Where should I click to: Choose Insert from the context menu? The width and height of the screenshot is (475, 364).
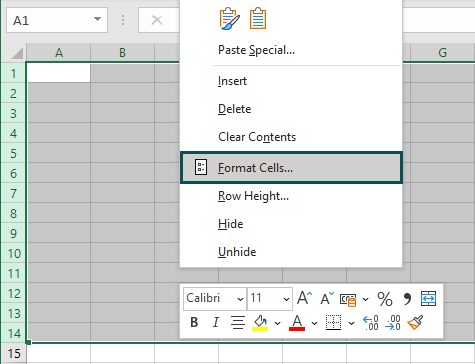pos(232,81)
